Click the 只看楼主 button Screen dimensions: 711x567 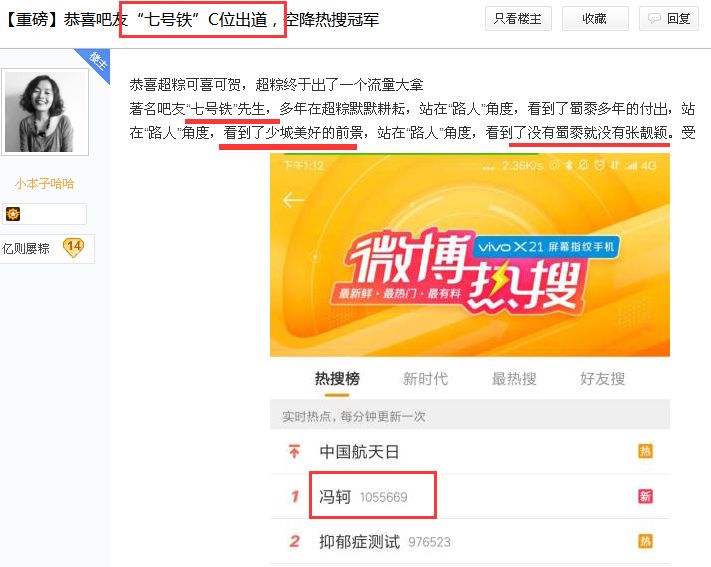click(x=518, y=19)
